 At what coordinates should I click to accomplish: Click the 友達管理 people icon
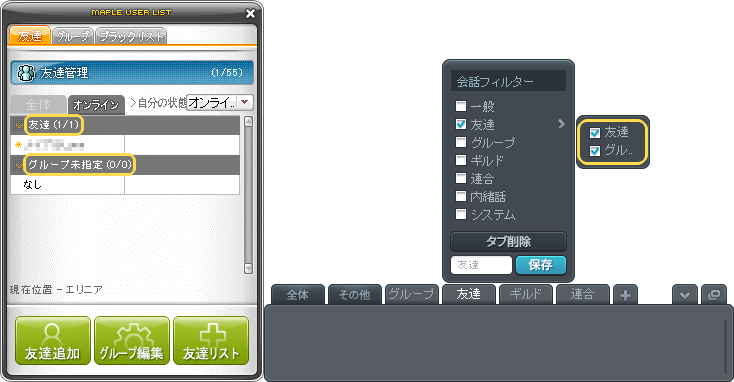pyautogui.click(x=26, y=73)
